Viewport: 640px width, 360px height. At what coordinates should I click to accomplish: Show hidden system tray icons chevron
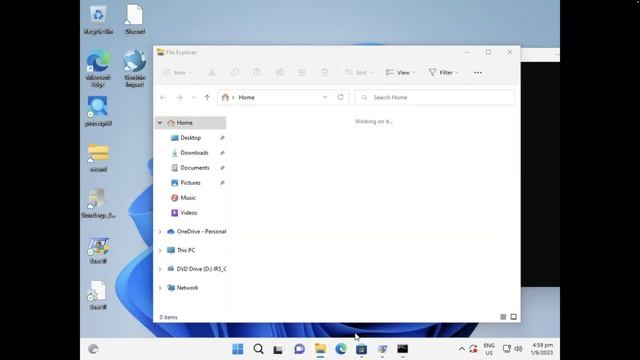pyautogui.click(x=462, y=349)
